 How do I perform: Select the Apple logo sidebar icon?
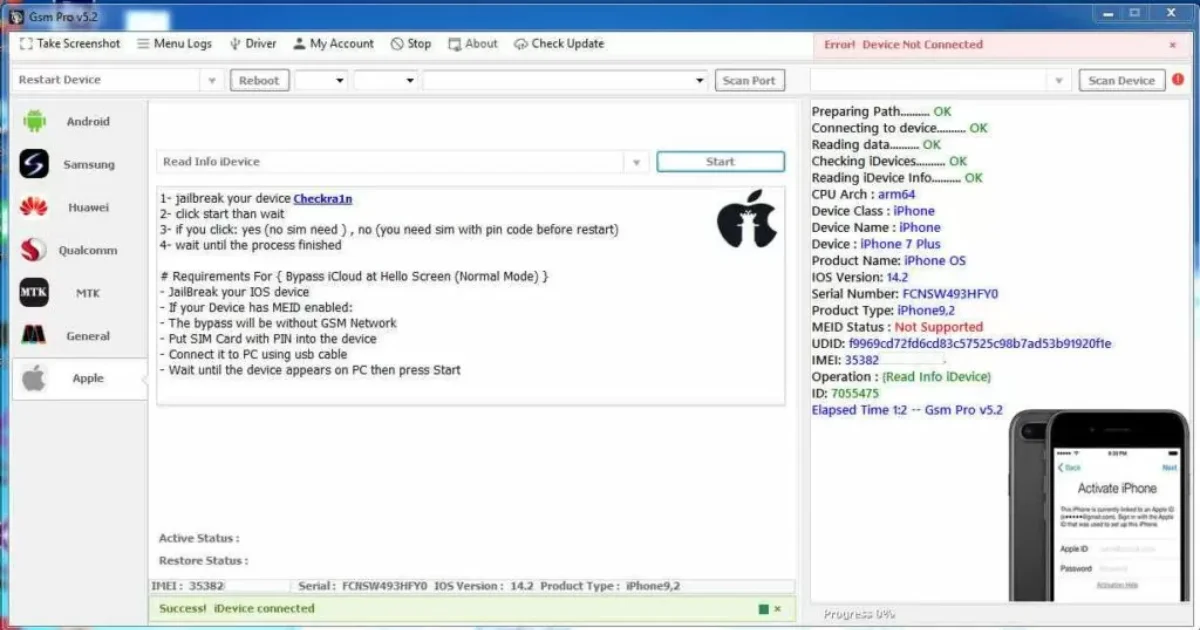pyautogui.click(x=34, y=378)
